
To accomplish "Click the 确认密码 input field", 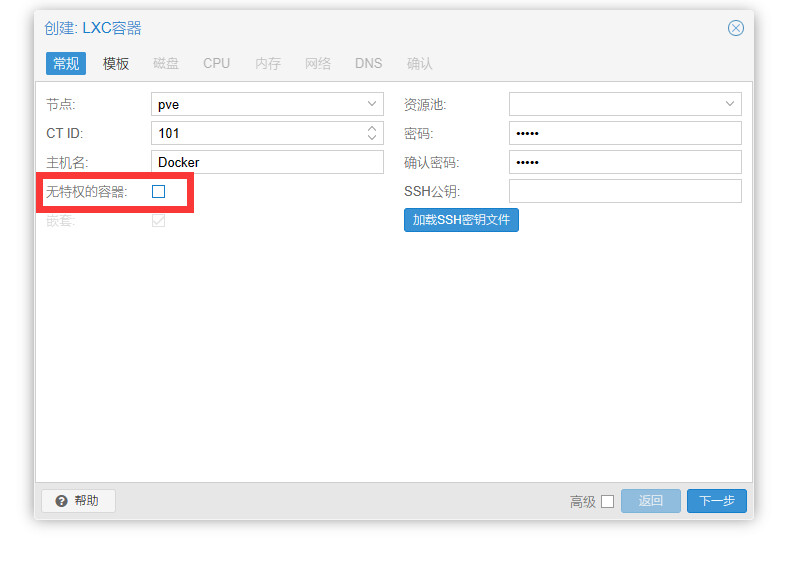I will coord(625,162).
